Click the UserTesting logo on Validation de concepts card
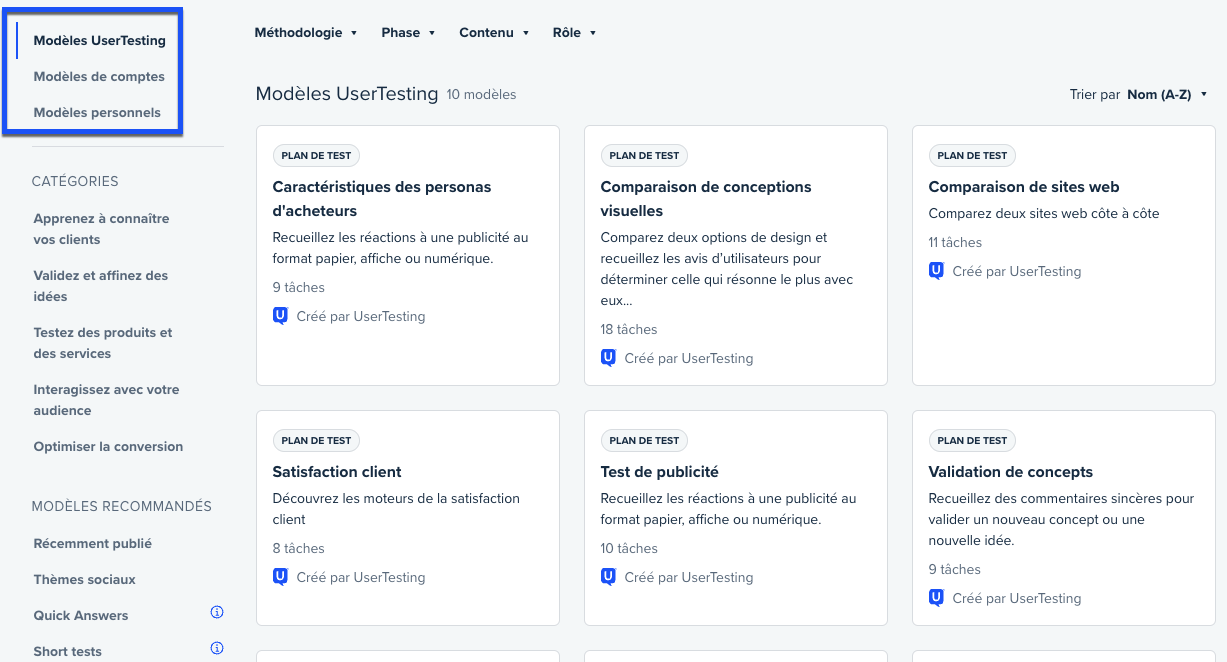 point(936,598)
